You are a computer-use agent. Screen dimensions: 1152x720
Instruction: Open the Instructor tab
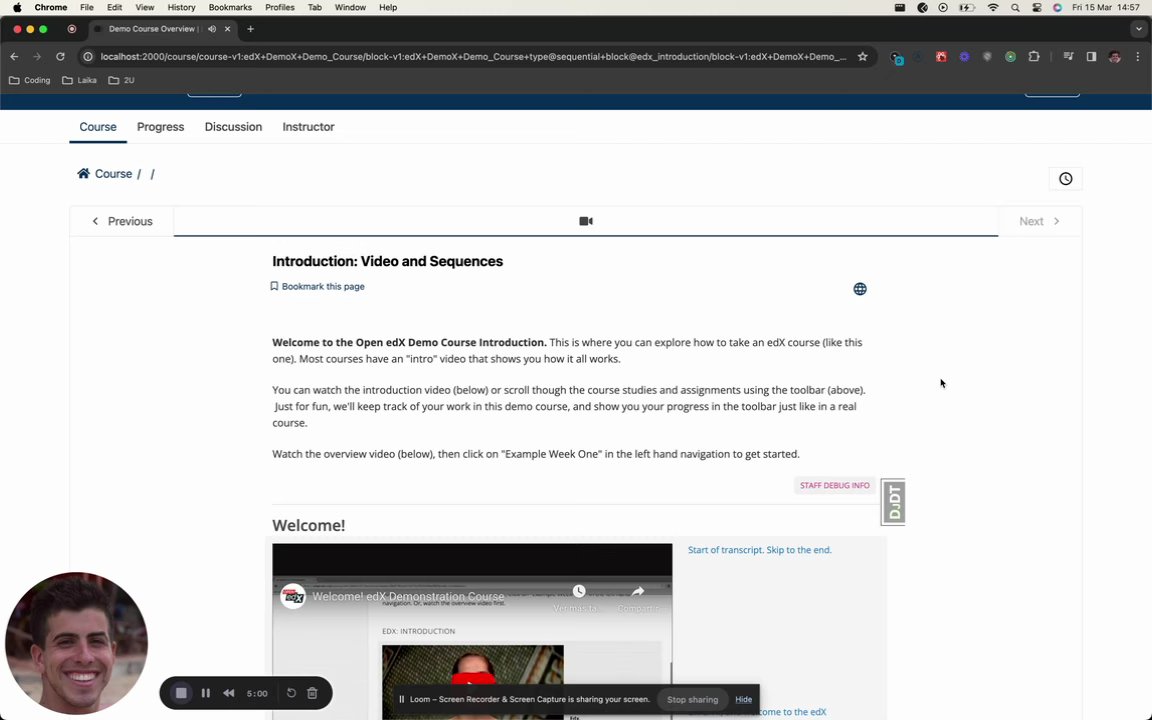coord(308,127)
